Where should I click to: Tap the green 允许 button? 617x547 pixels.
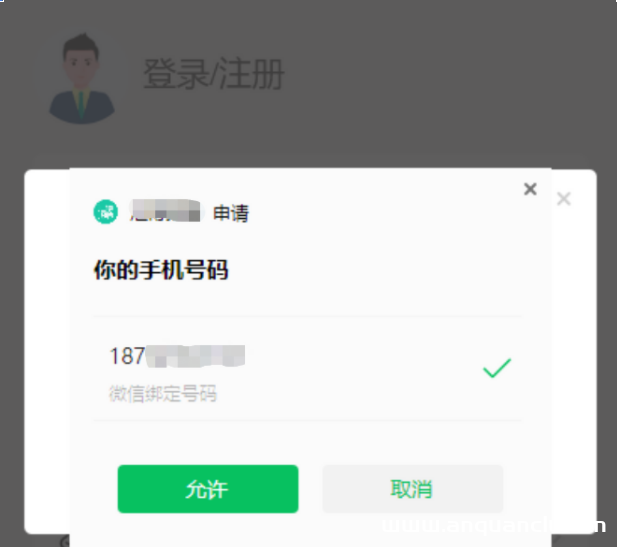click(208, 489)
